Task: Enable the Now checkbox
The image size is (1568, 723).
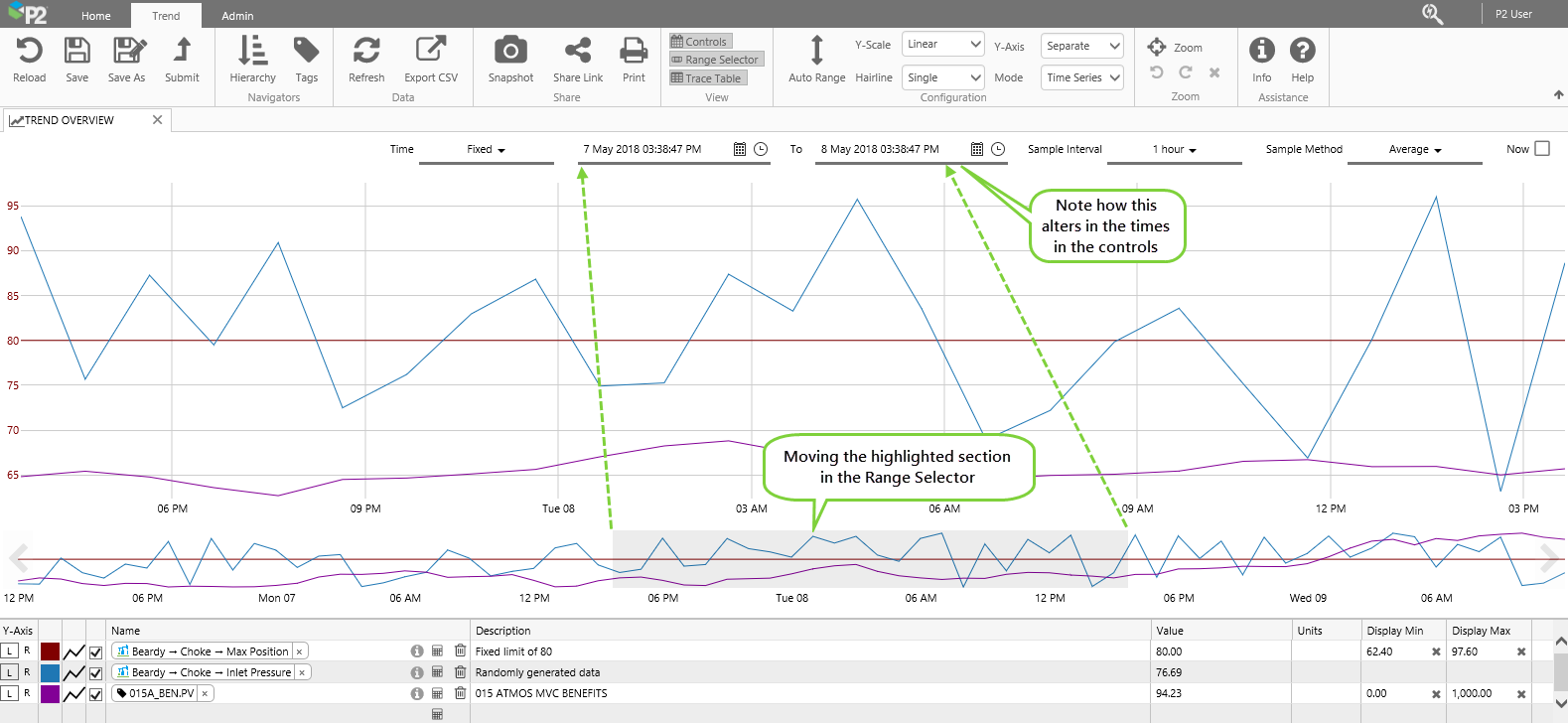Action: (1542, 149)
